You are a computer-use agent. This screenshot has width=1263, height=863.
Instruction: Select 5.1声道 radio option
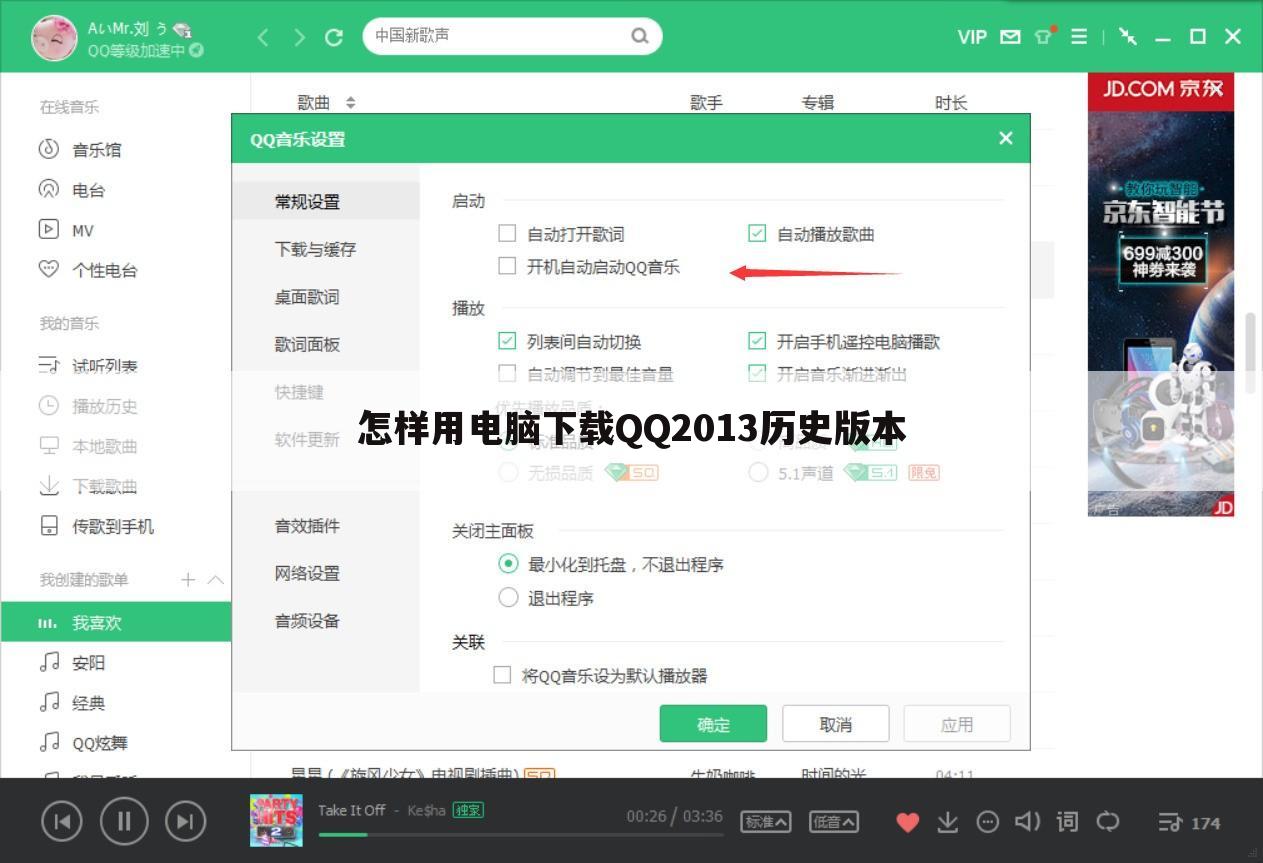tap(758, 472)
